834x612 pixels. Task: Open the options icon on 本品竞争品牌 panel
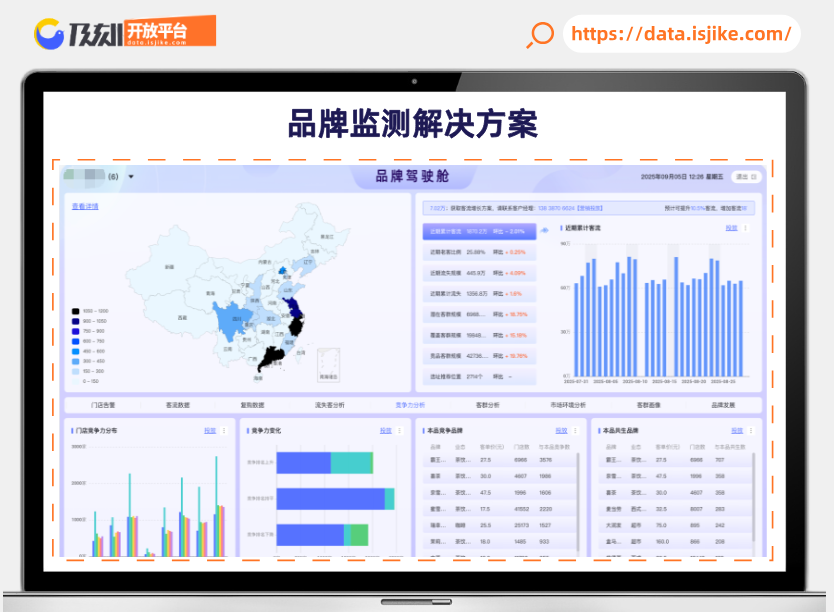(577, 430)
